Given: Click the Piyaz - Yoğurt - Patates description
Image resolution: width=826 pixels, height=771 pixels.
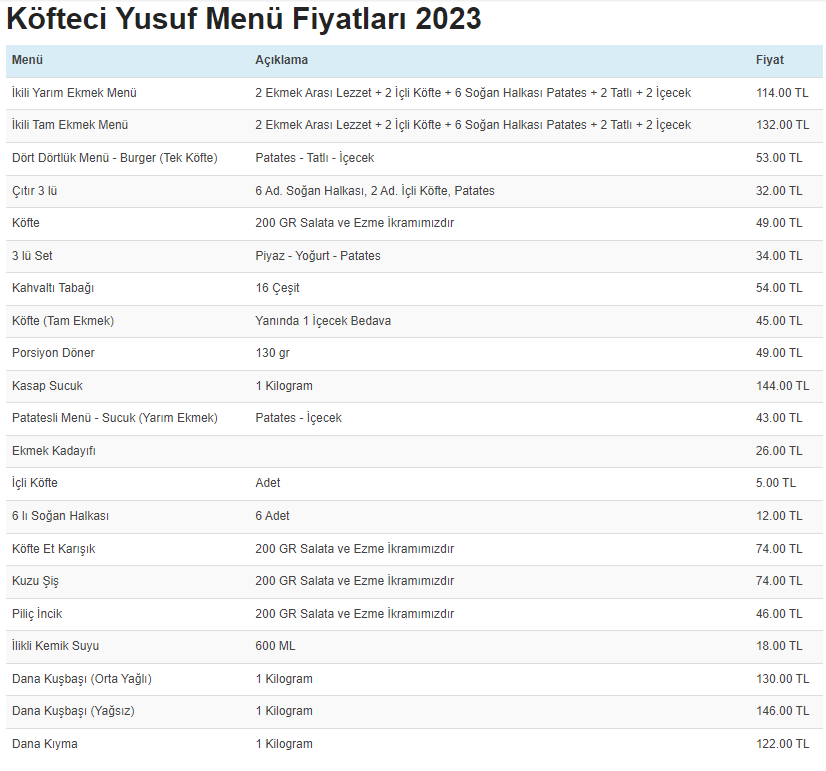Looking at the screenshot, I should coord(318,256).
